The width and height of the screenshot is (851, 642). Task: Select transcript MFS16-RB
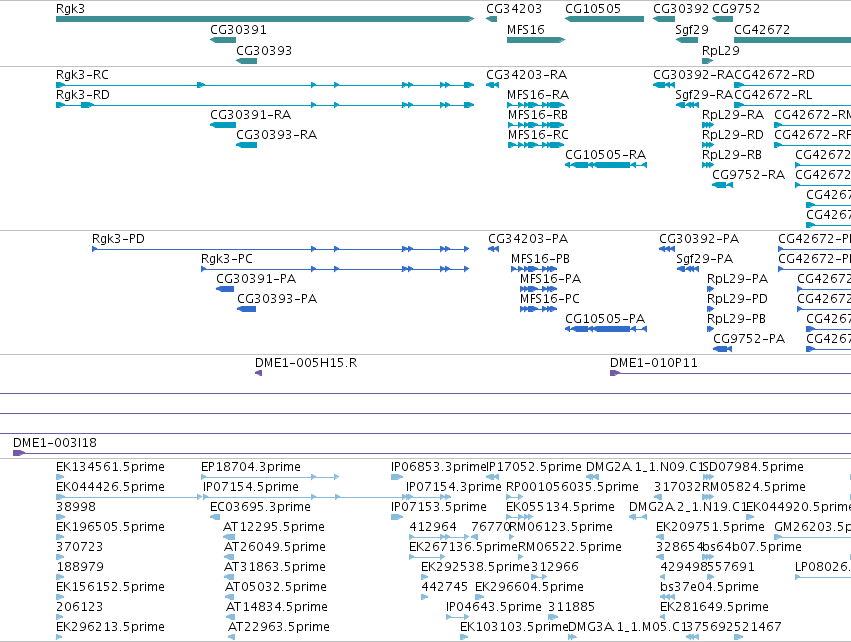(536, 125)
